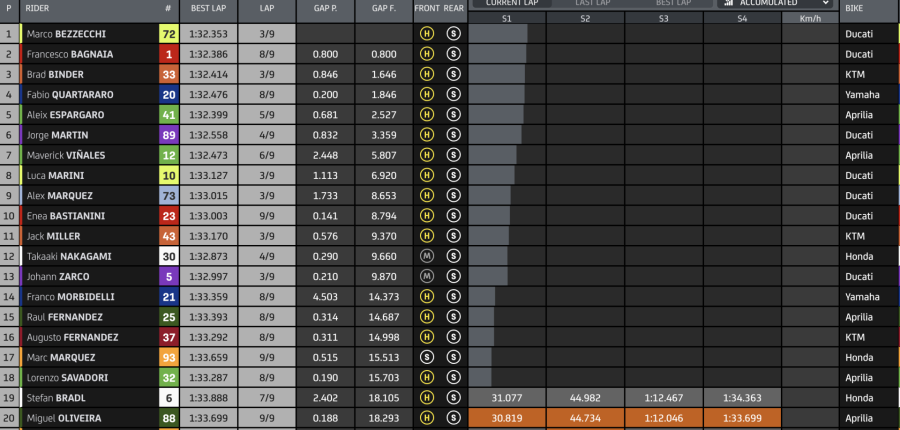Viewport: 900px width, 430px height.
Task: Select rider Stefan BRADL
Action: pyautogui.click(x=56, y=398)
